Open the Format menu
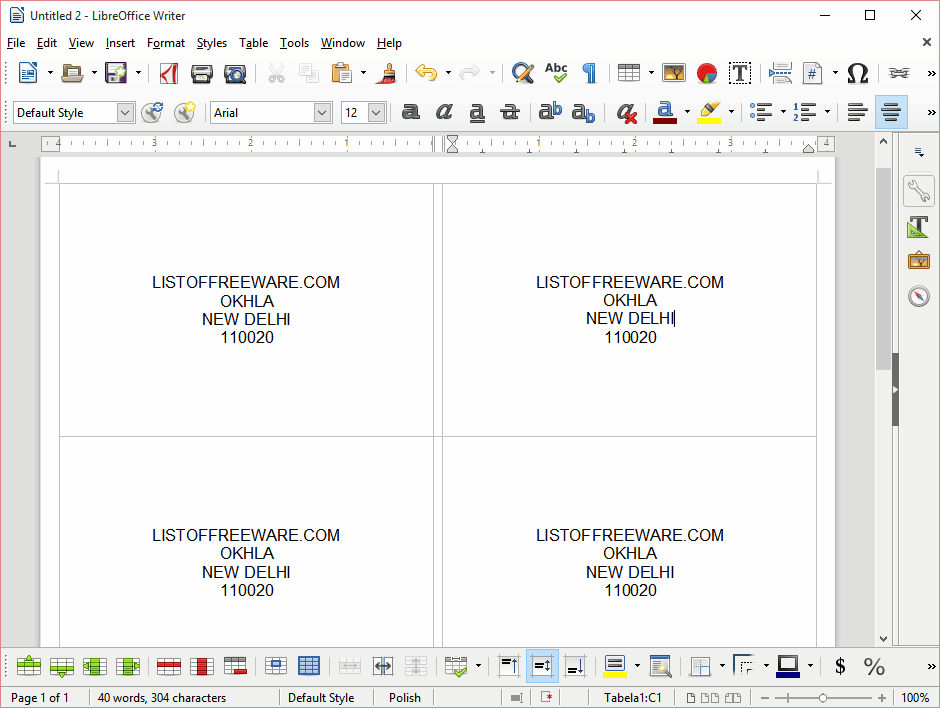The width and height of the screenshot is (940, 708). [x=165, y=43]
